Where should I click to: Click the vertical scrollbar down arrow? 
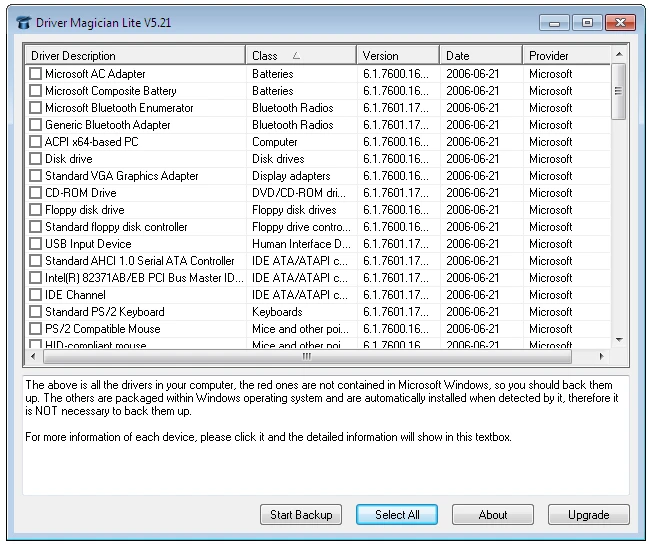[x=619, y=340]
